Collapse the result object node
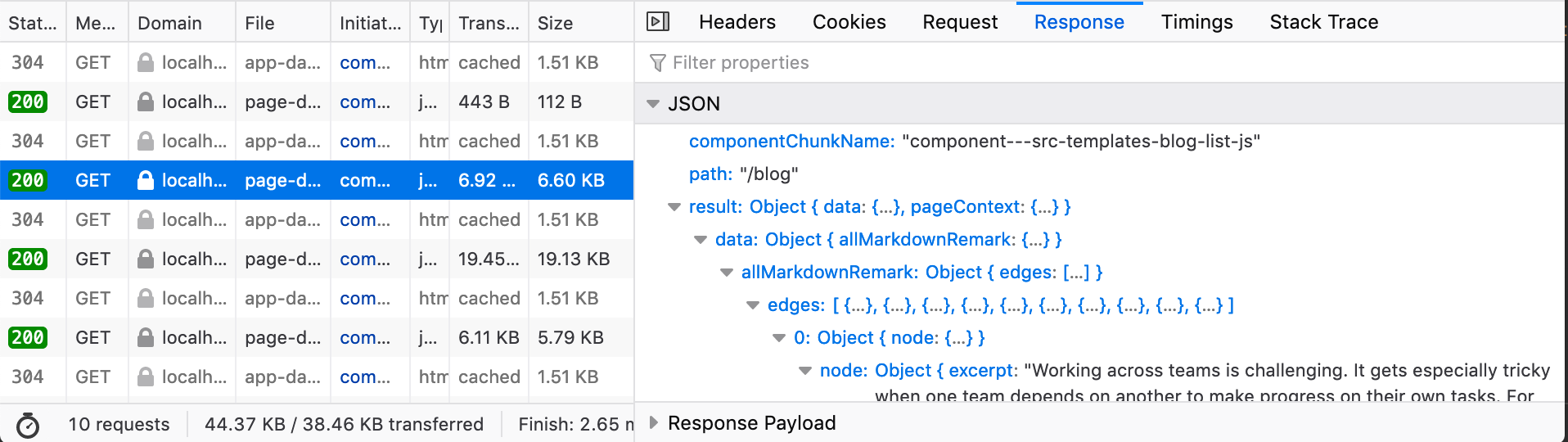The width and height of the screenshot is (1568, 442). click(x=674, y=207)
